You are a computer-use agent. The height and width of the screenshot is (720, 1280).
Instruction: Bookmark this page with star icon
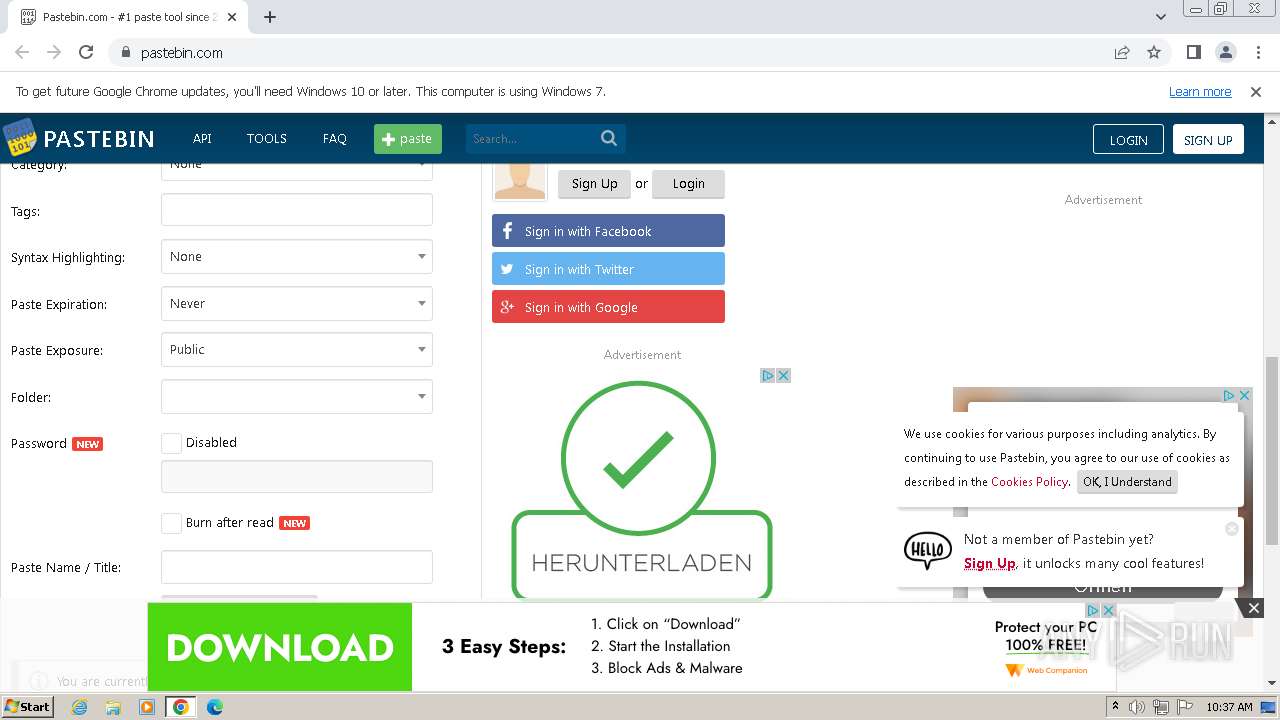coord(1154,52)
